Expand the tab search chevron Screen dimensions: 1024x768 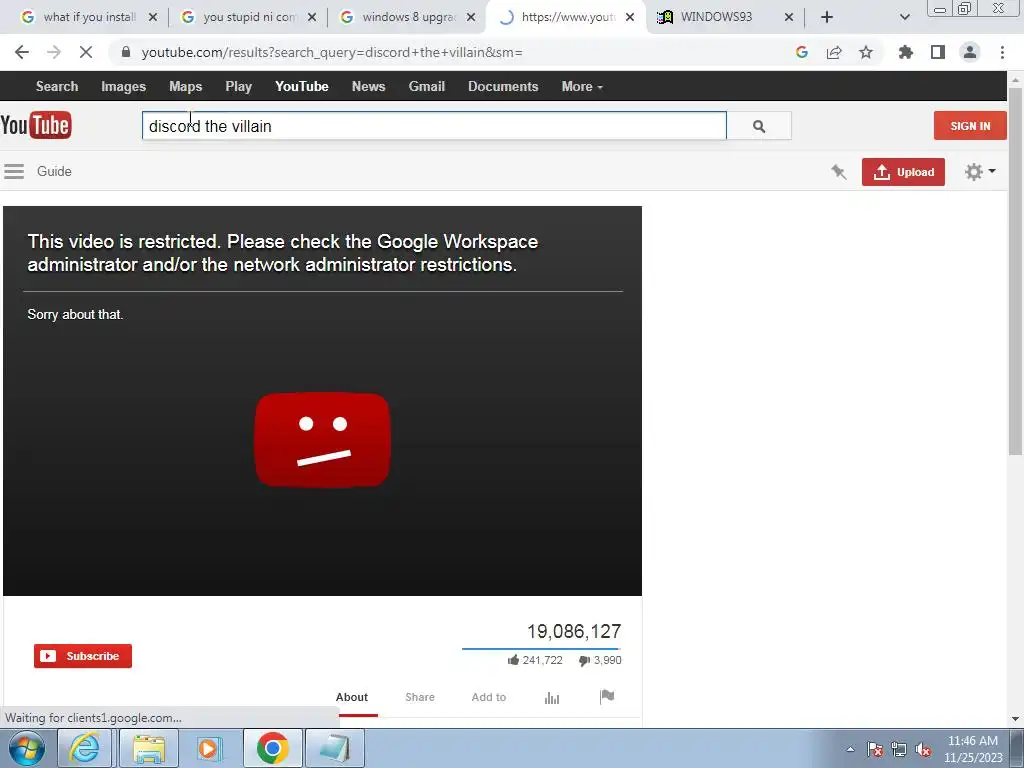(x=904, y=17)
